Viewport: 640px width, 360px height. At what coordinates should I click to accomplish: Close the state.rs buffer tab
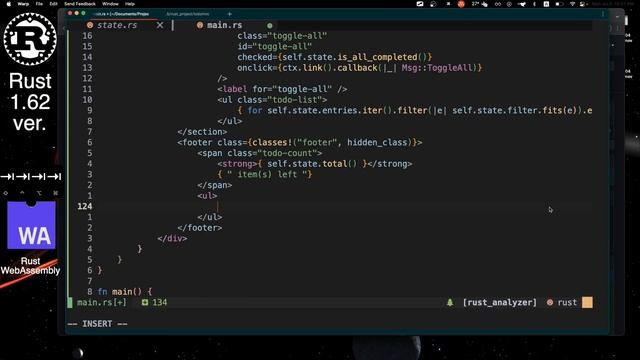160,25
